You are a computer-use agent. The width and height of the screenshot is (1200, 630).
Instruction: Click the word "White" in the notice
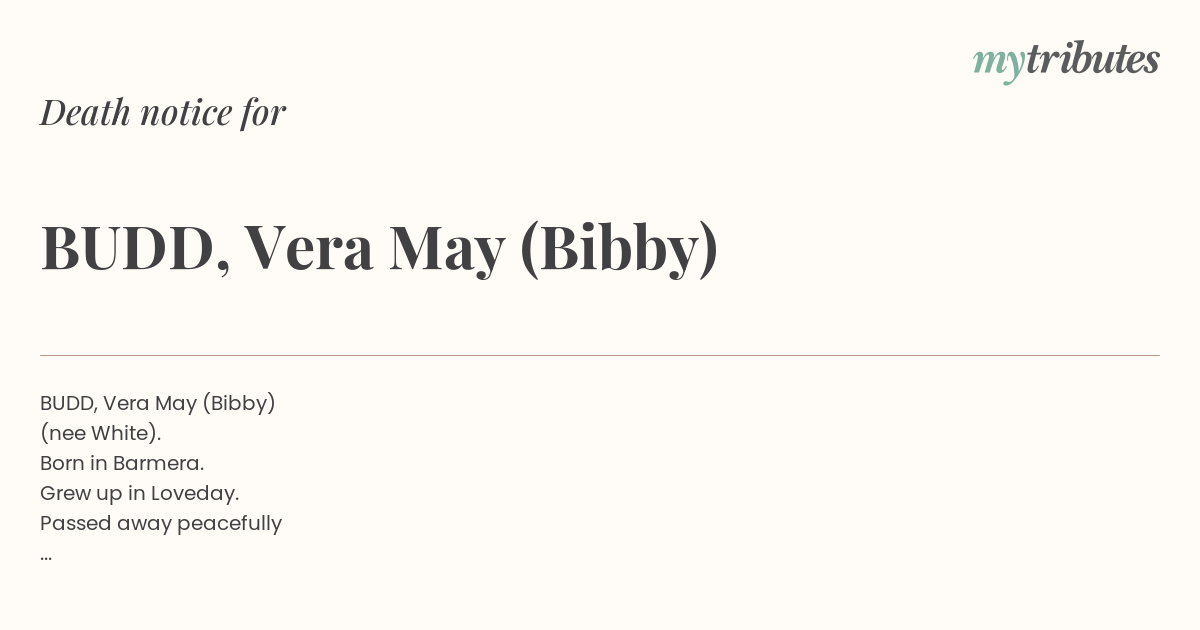[x=122, y=433]
